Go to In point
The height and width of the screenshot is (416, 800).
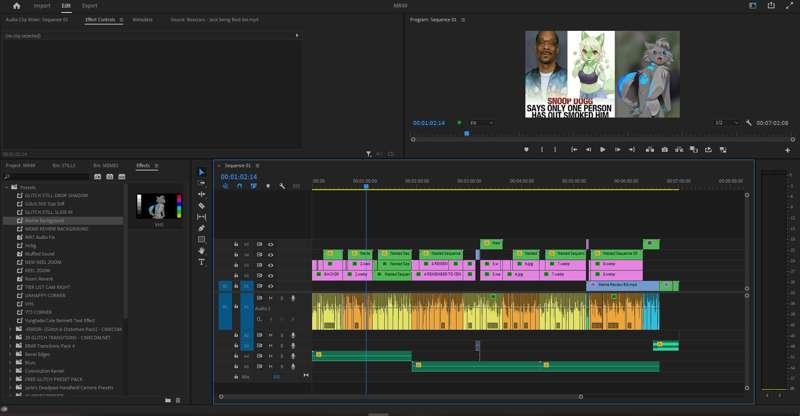click(x=574, y=150)
